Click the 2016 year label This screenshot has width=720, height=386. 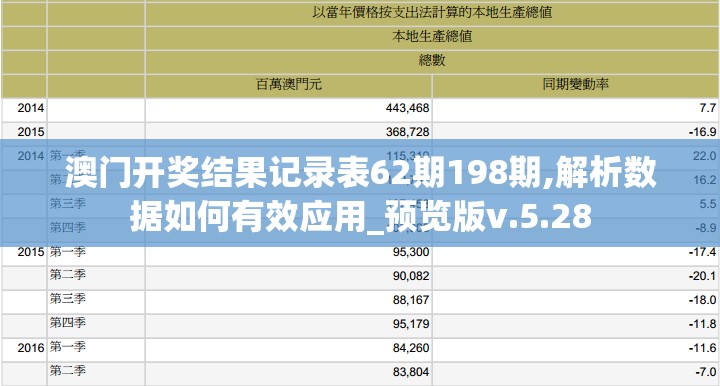pos(31,347)
